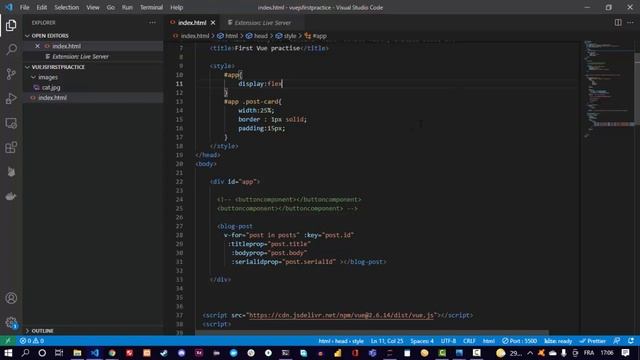Image resolution: width=640 pixels, height=360 pixels.
Task: Open the Docker view in activity bar
Action: coord(11,196)
